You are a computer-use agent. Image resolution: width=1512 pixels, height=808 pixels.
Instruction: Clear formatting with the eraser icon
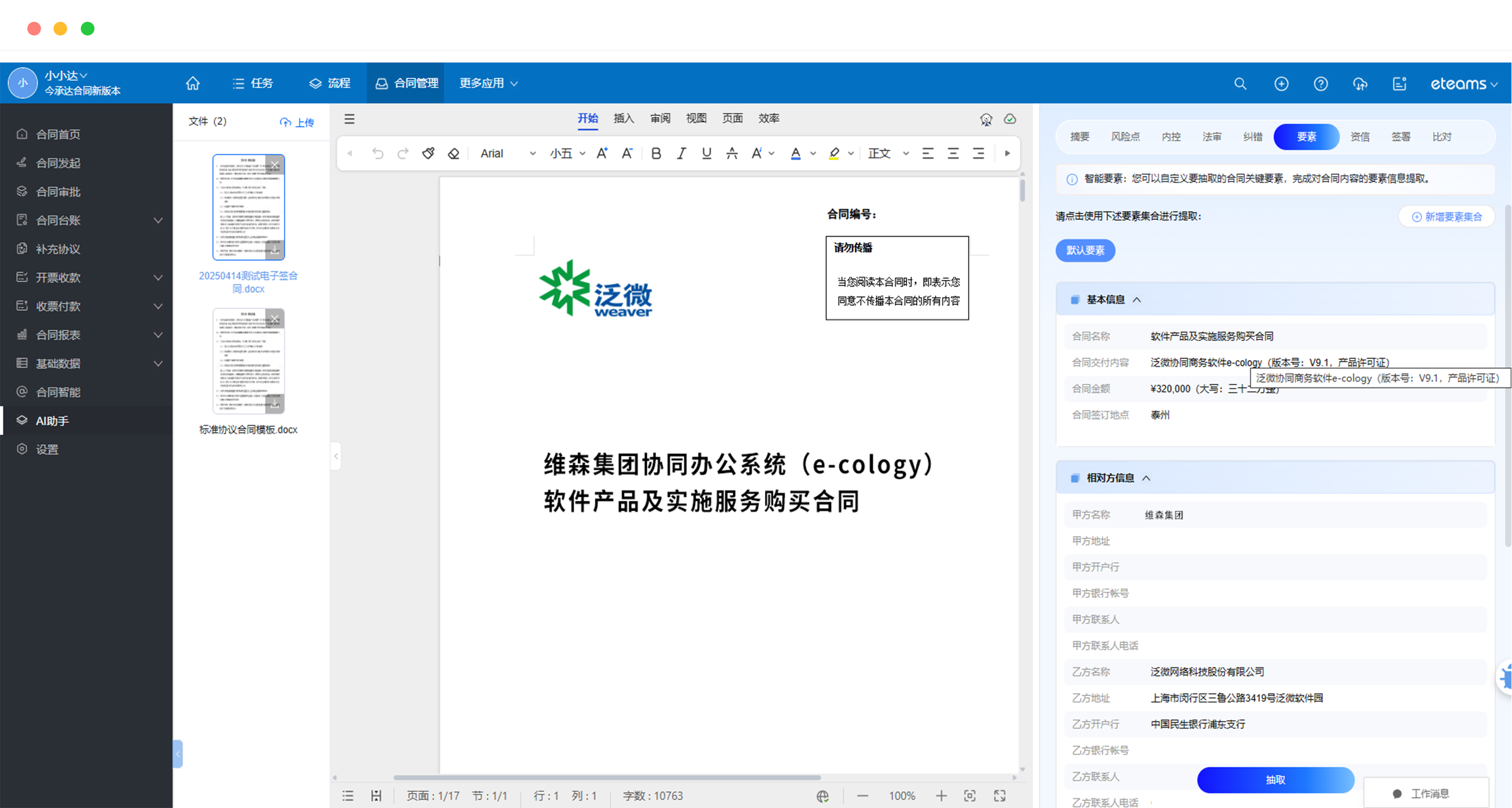tap(453, 153)
